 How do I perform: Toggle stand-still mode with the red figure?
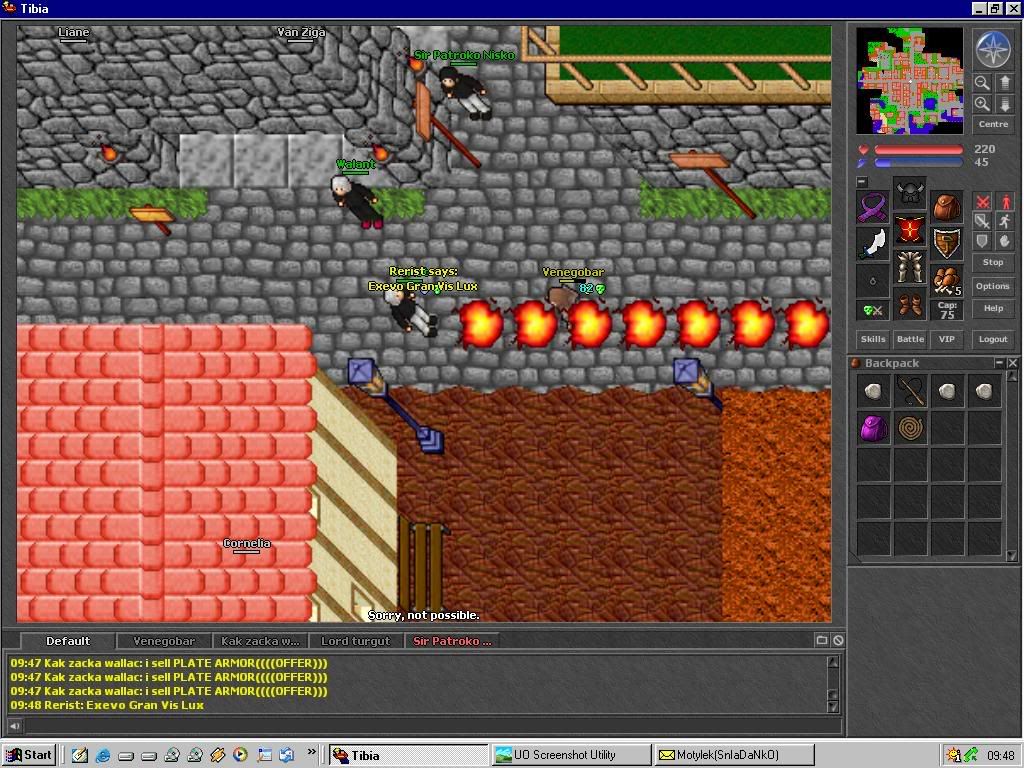(1004, 202)
